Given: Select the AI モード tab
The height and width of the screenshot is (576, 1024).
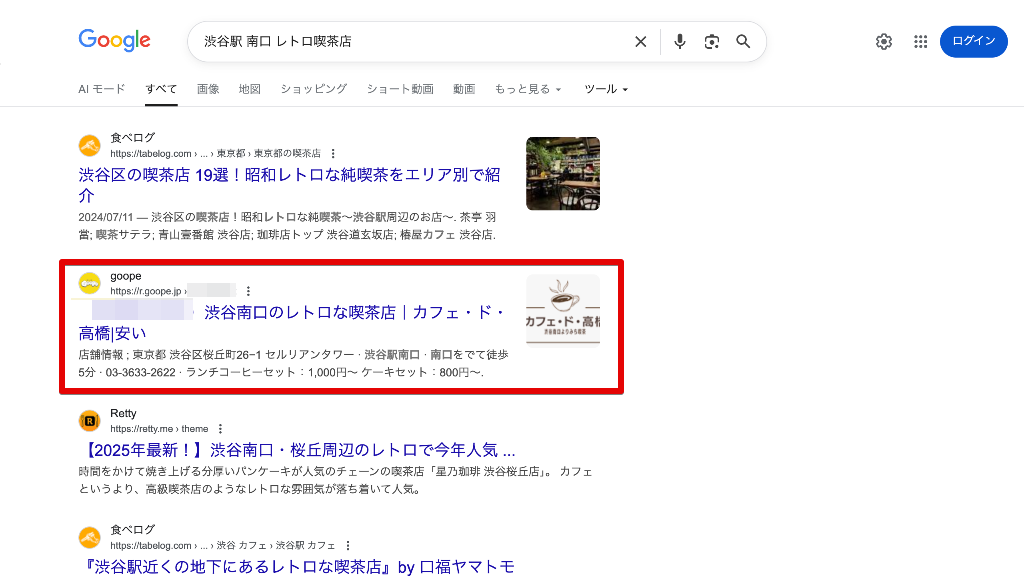Looking at the screenshot, I should pyautogui.click(x=102, y=89).
